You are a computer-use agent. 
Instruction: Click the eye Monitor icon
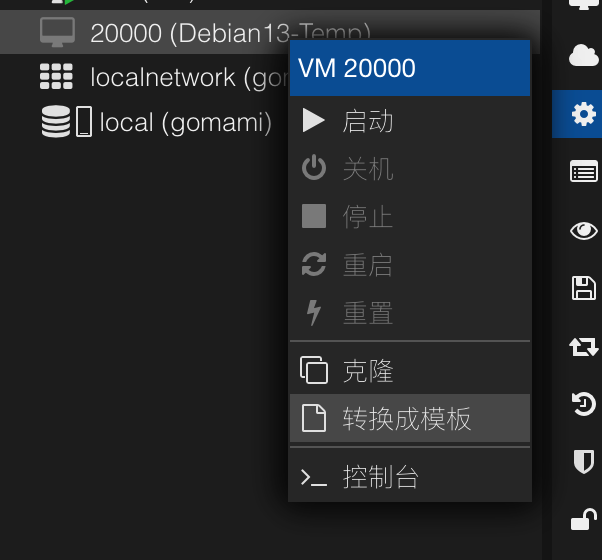[x=583, y=231]
